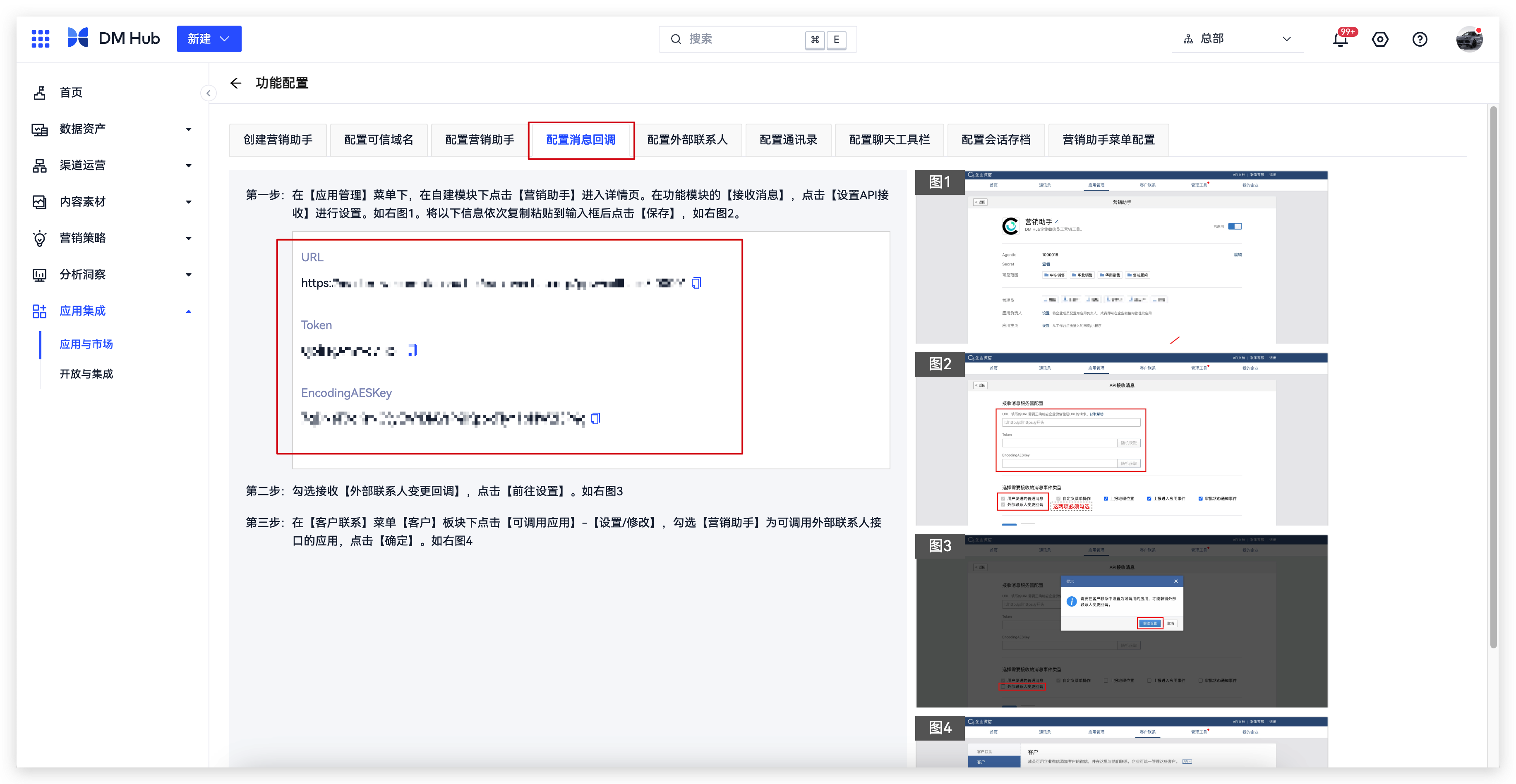Switch to 配置消息回调 tab

pyautogui.click(x=581, y=139)
